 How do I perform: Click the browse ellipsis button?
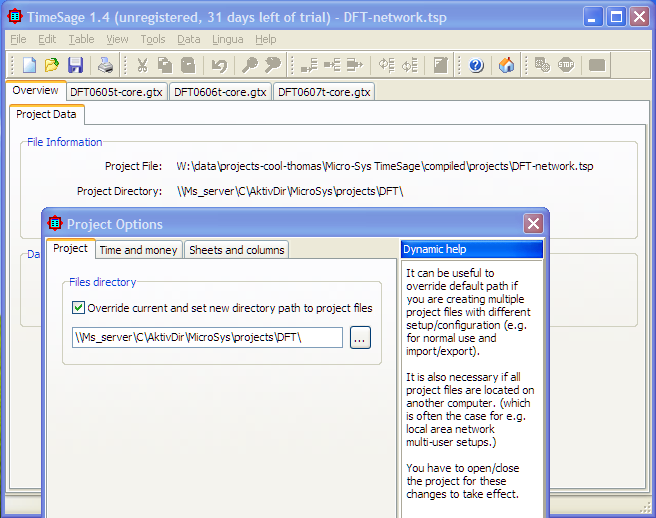(360, 337)
